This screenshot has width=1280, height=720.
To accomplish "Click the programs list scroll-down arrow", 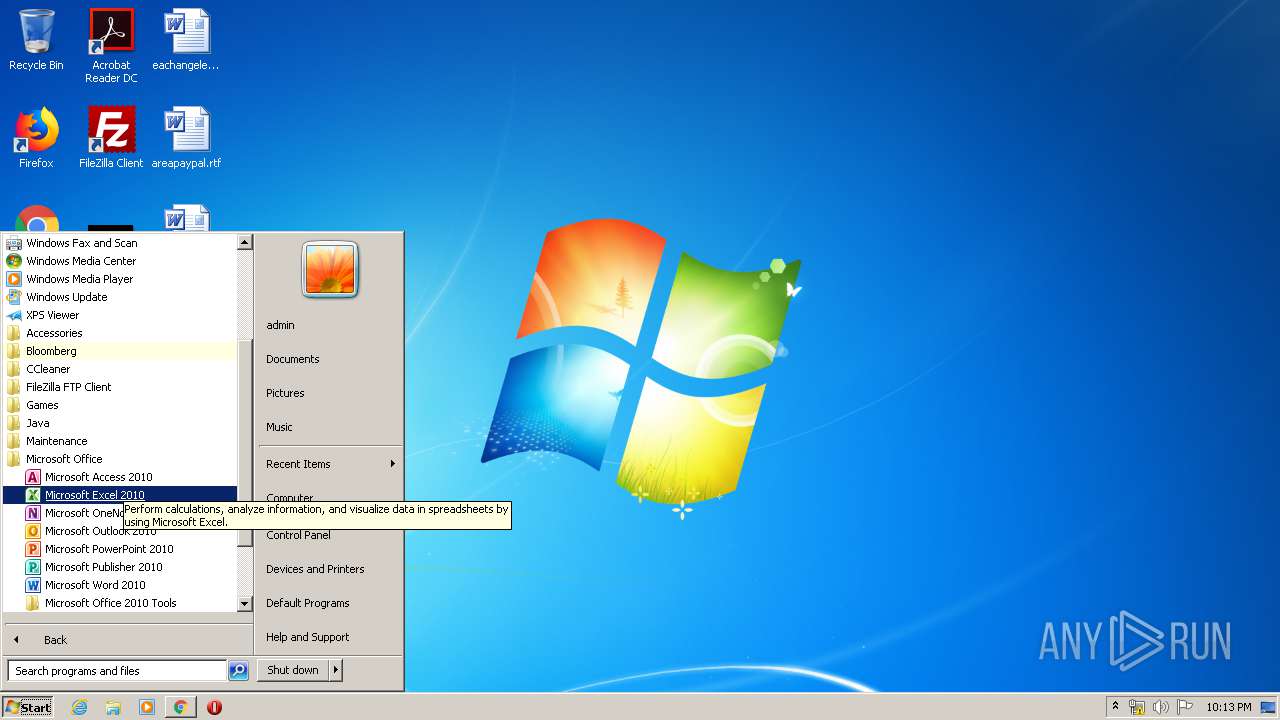I will [245, 604].
